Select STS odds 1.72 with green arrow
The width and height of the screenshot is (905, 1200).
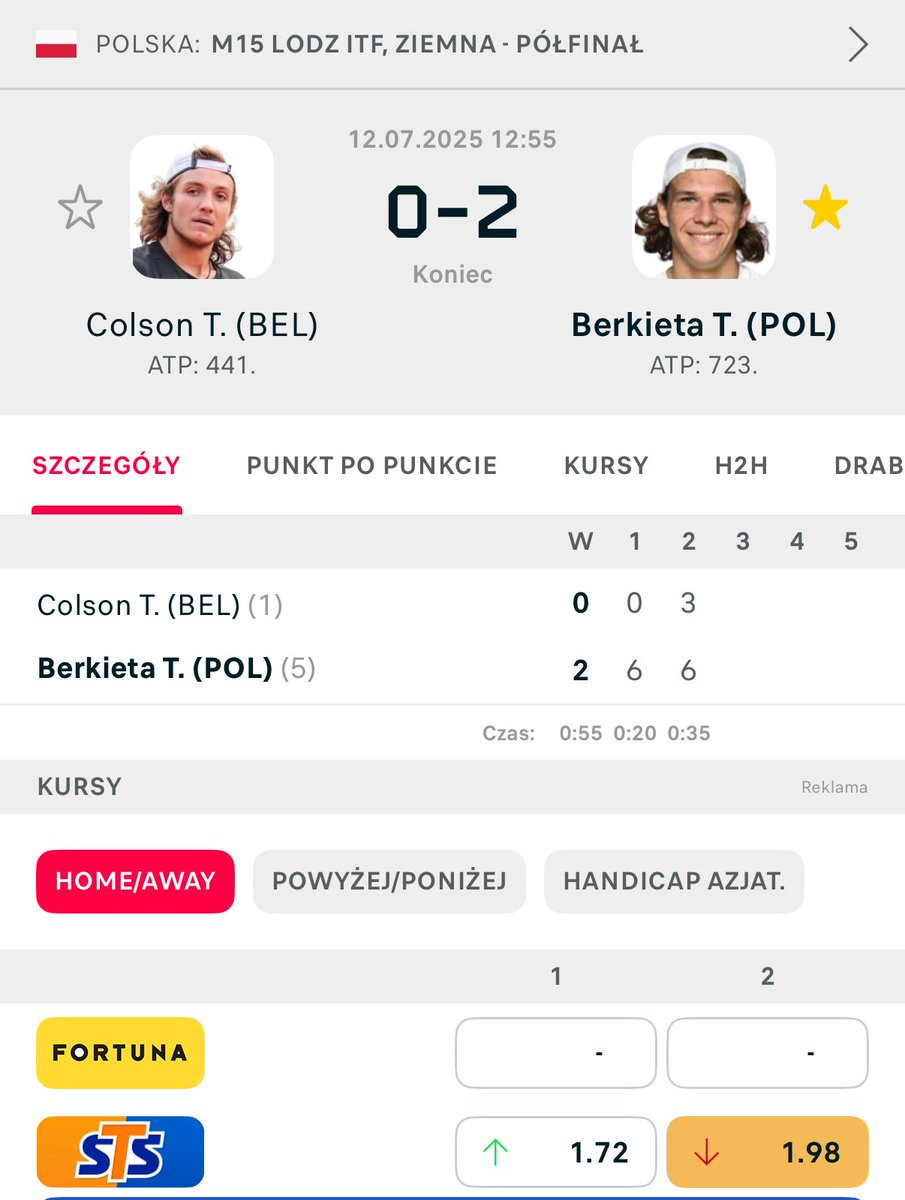556,1152
